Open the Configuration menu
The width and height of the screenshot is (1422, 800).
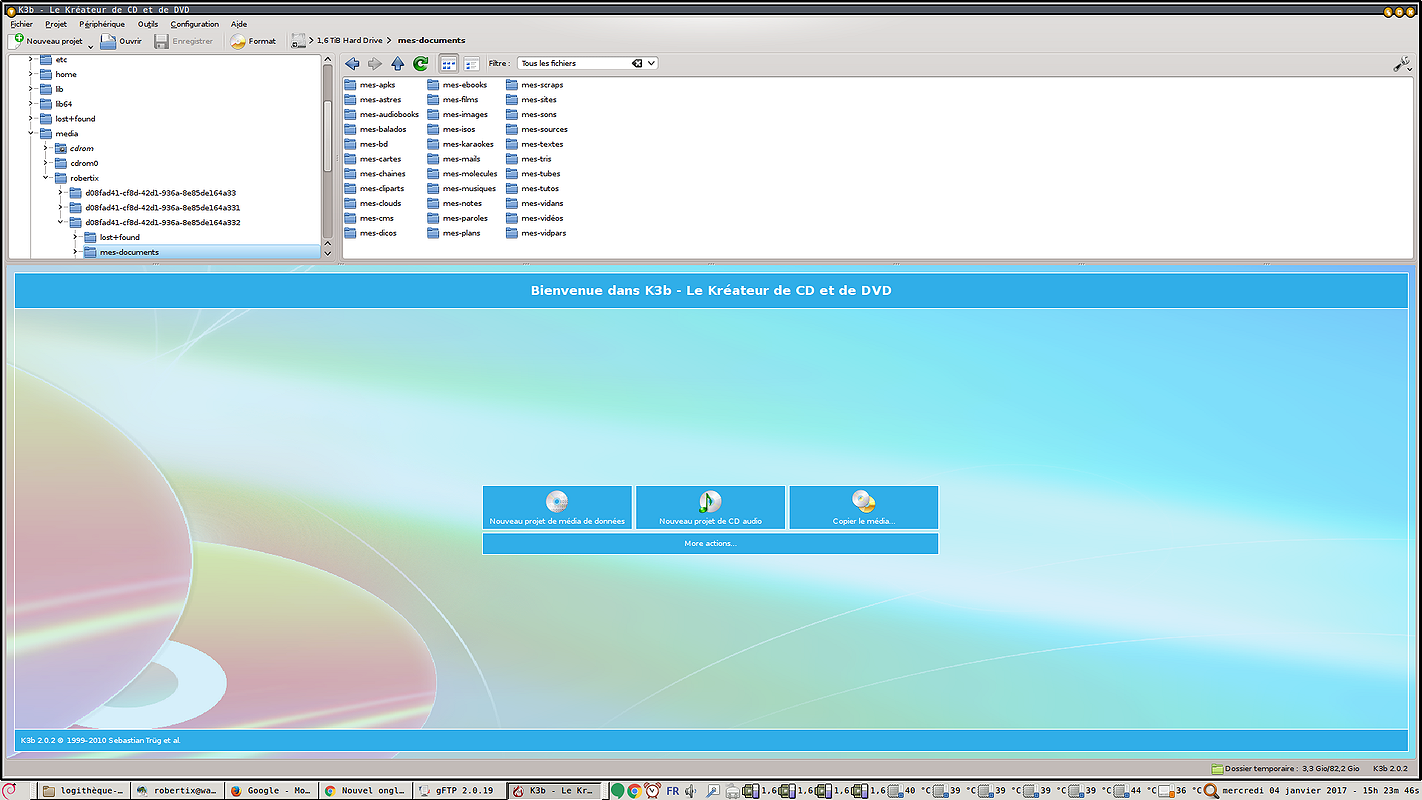[x=195, y=24]
